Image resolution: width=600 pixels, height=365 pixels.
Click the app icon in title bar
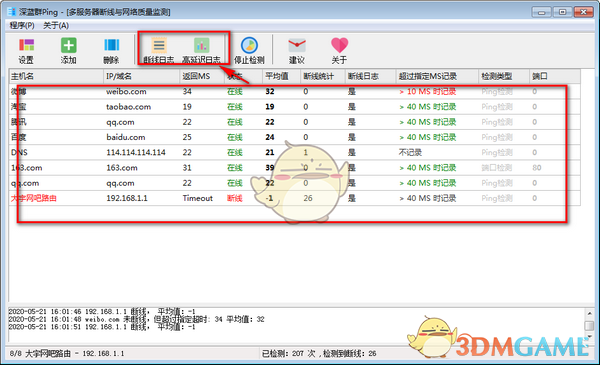pos(12,12)
